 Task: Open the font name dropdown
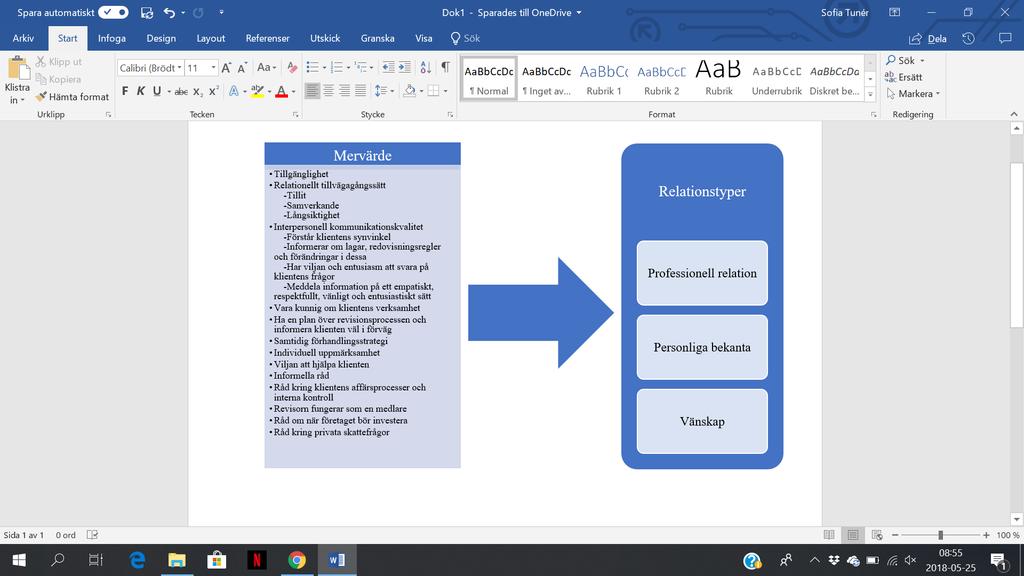click(179, 68)
